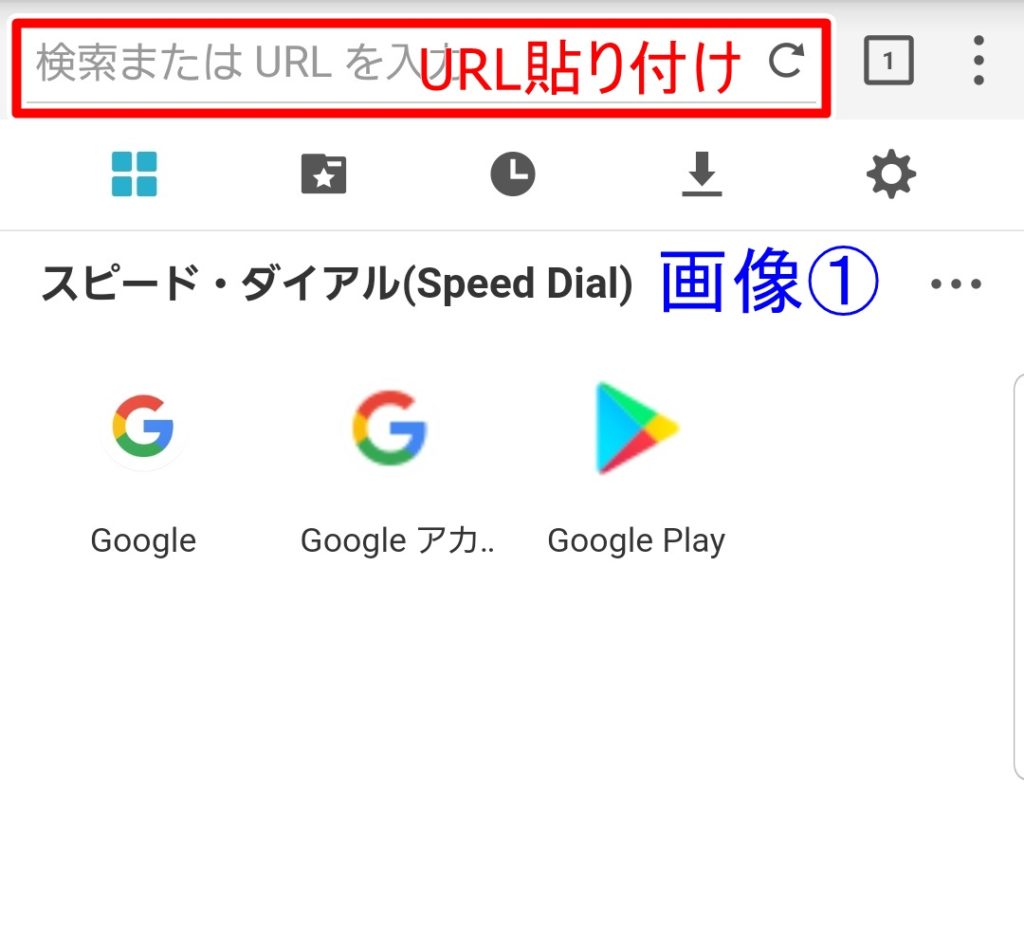Click the Google Play label text
This screenshot has width=1024, height=932.
(x=637, y=541)
